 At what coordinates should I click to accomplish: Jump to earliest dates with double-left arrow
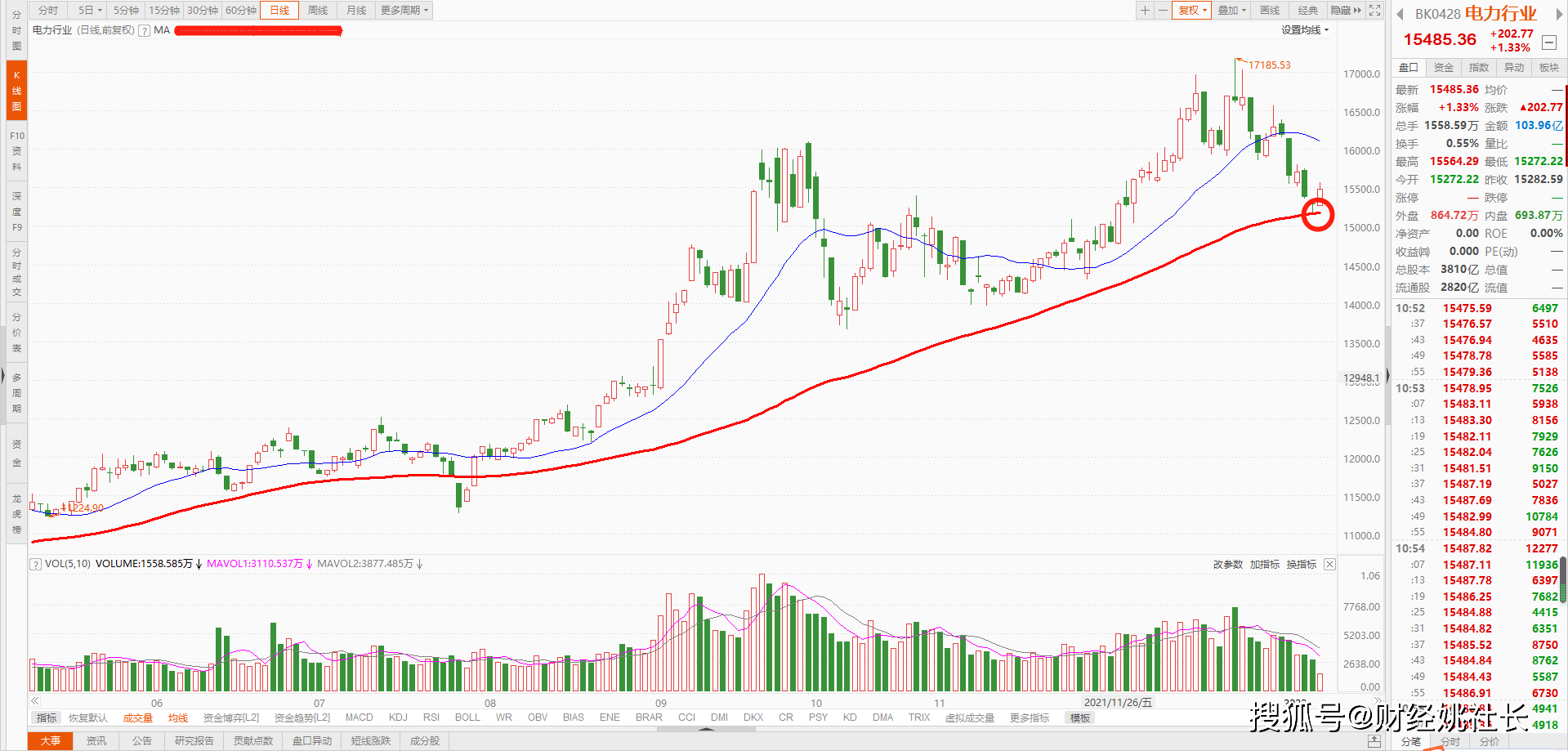coord(35,700)
